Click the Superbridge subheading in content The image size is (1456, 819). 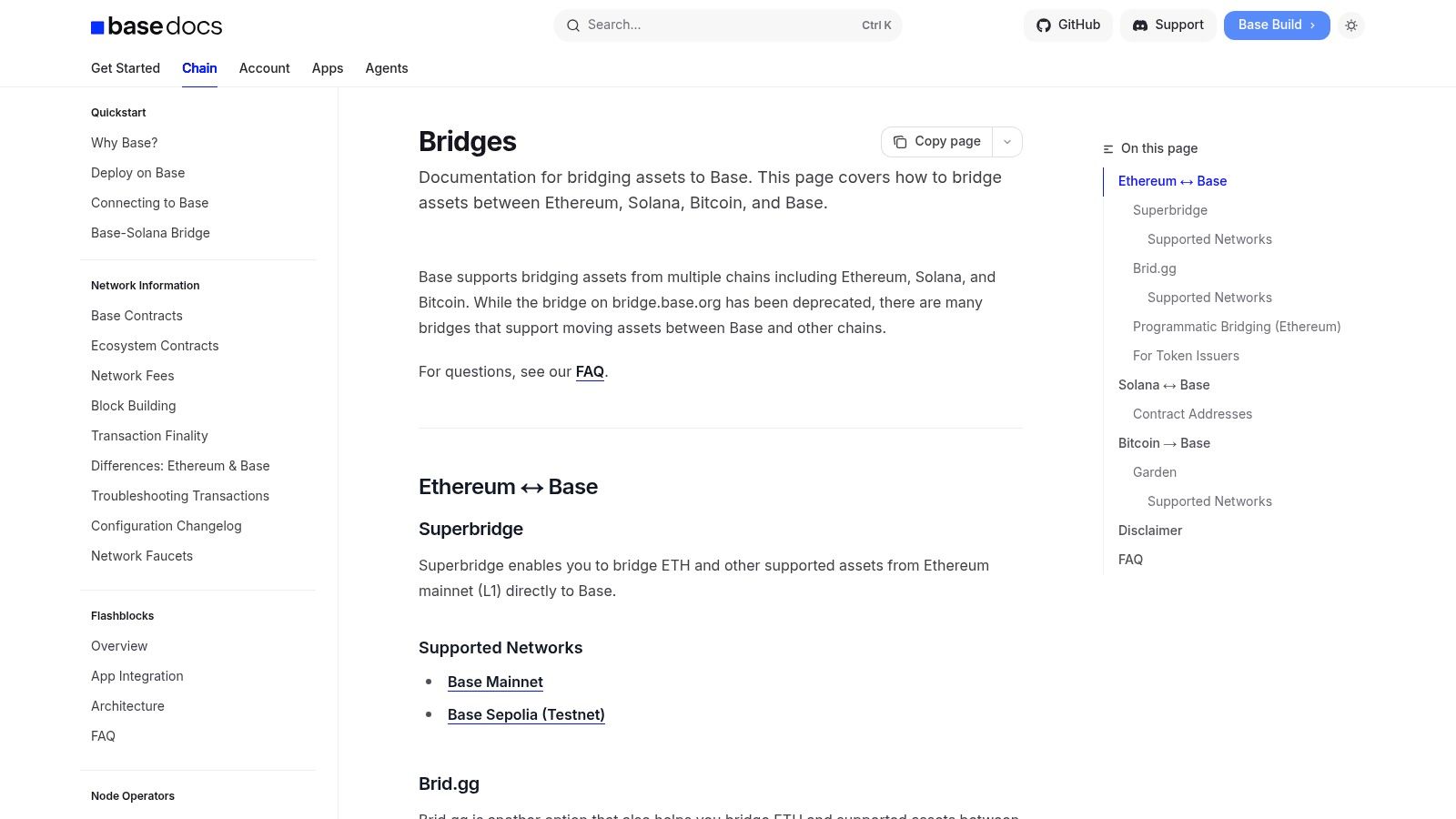click(x=470, y=529)
